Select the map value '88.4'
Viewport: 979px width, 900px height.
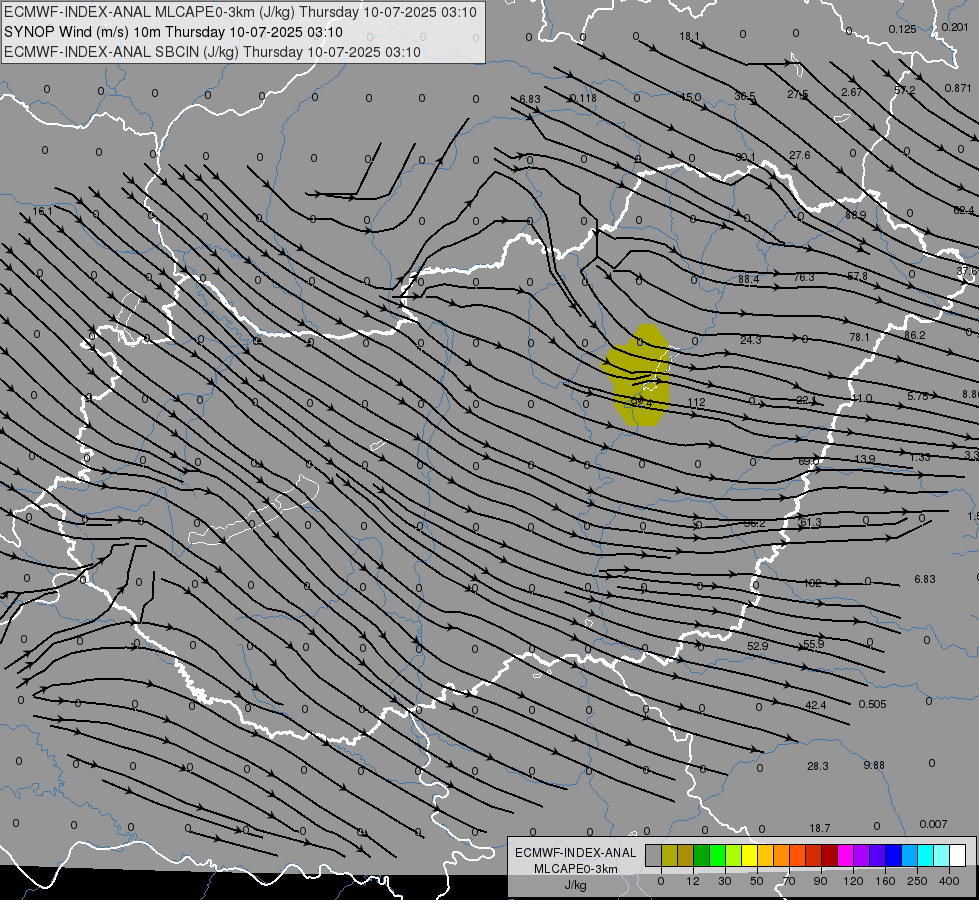pyautogui.click(x=748, y=279)
